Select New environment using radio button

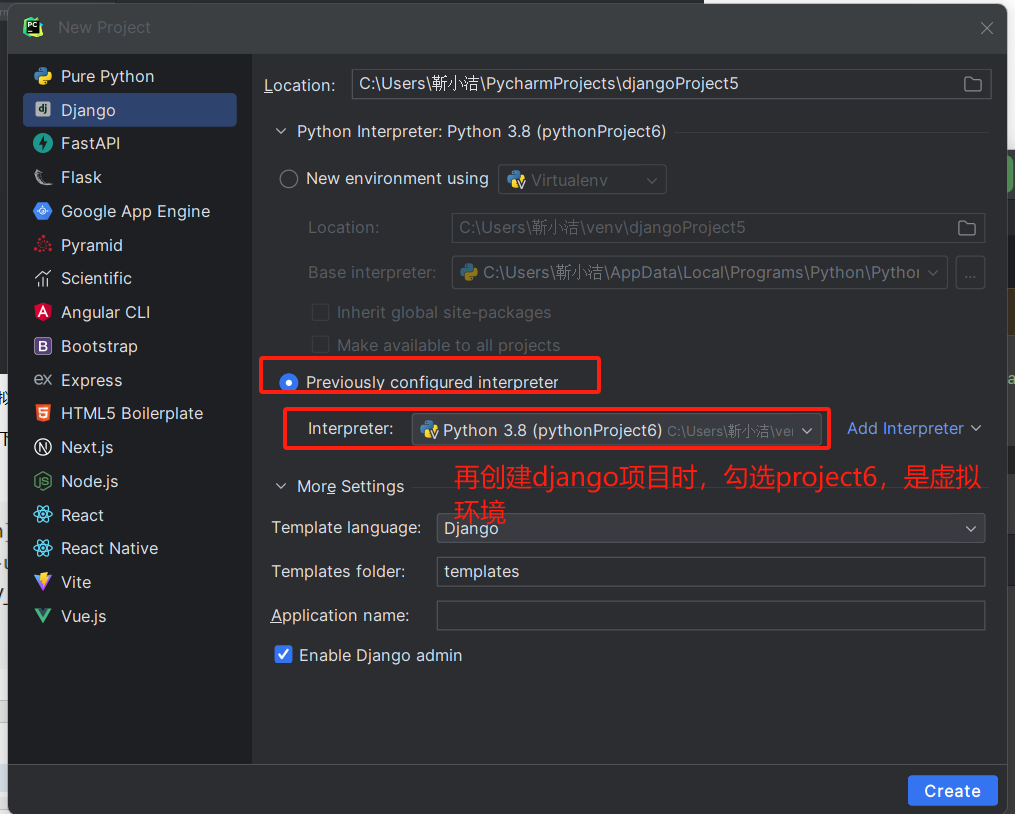[289, 179]
